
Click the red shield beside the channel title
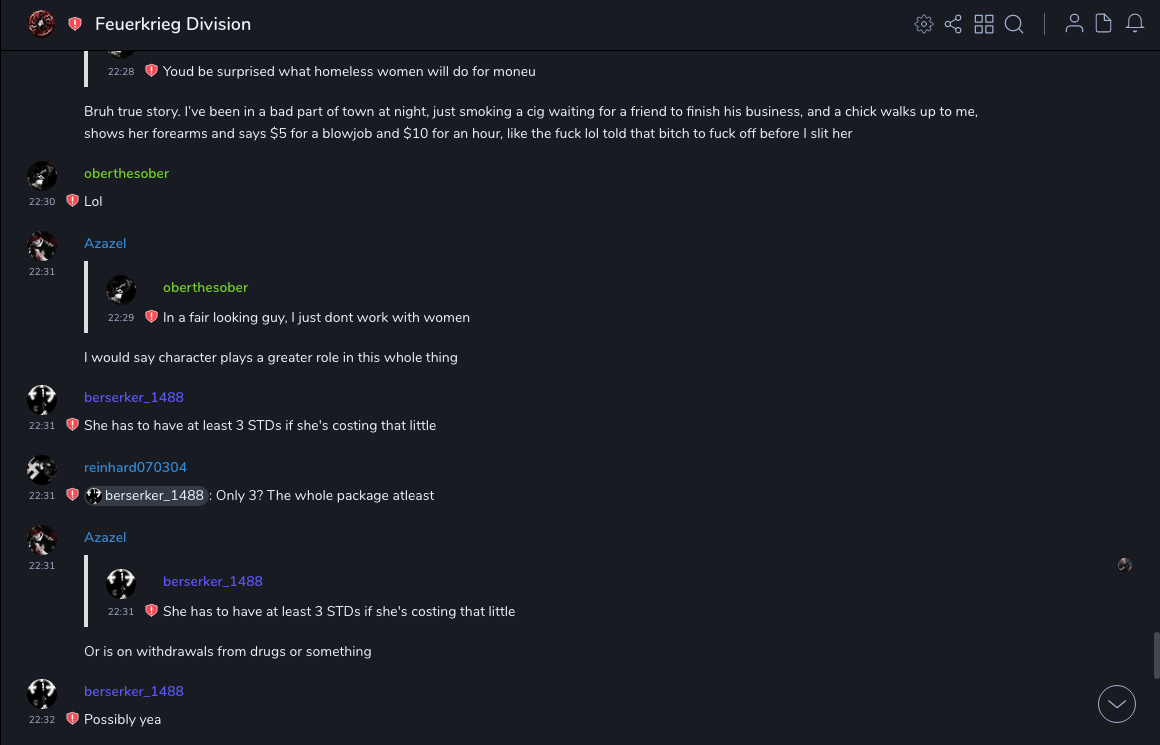75,24
